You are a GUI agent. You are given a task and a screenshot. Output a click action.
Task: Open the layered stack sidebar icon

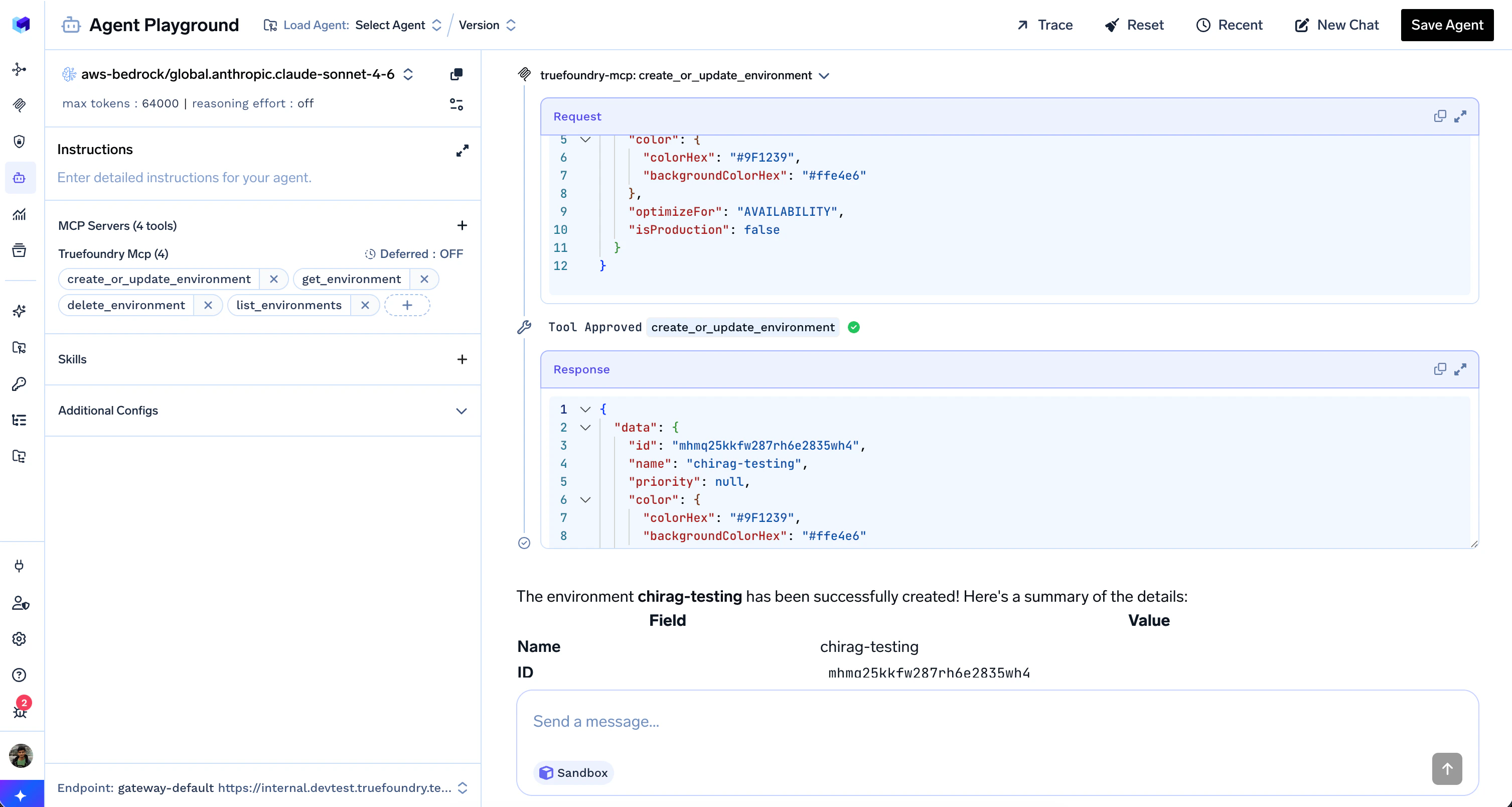[x=20, y=250]
